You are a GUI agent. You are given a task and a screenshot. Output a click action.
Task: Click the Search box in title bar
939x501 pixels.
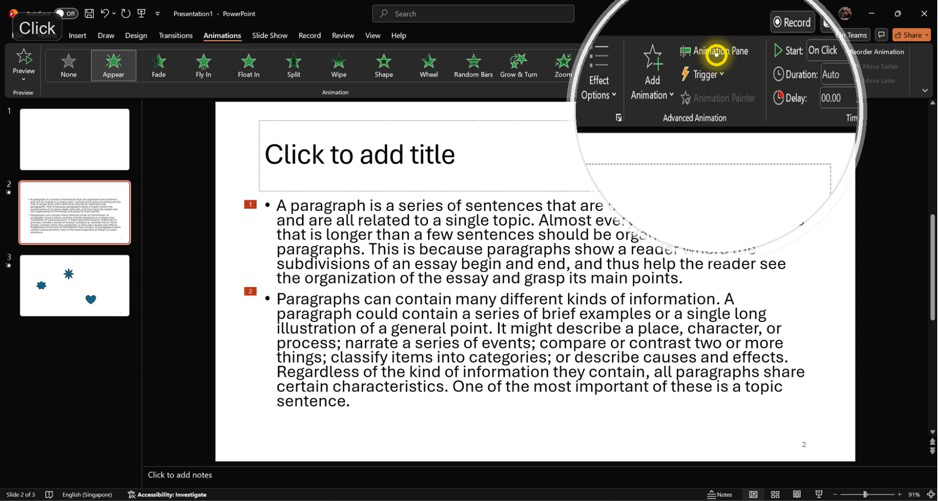473,13
